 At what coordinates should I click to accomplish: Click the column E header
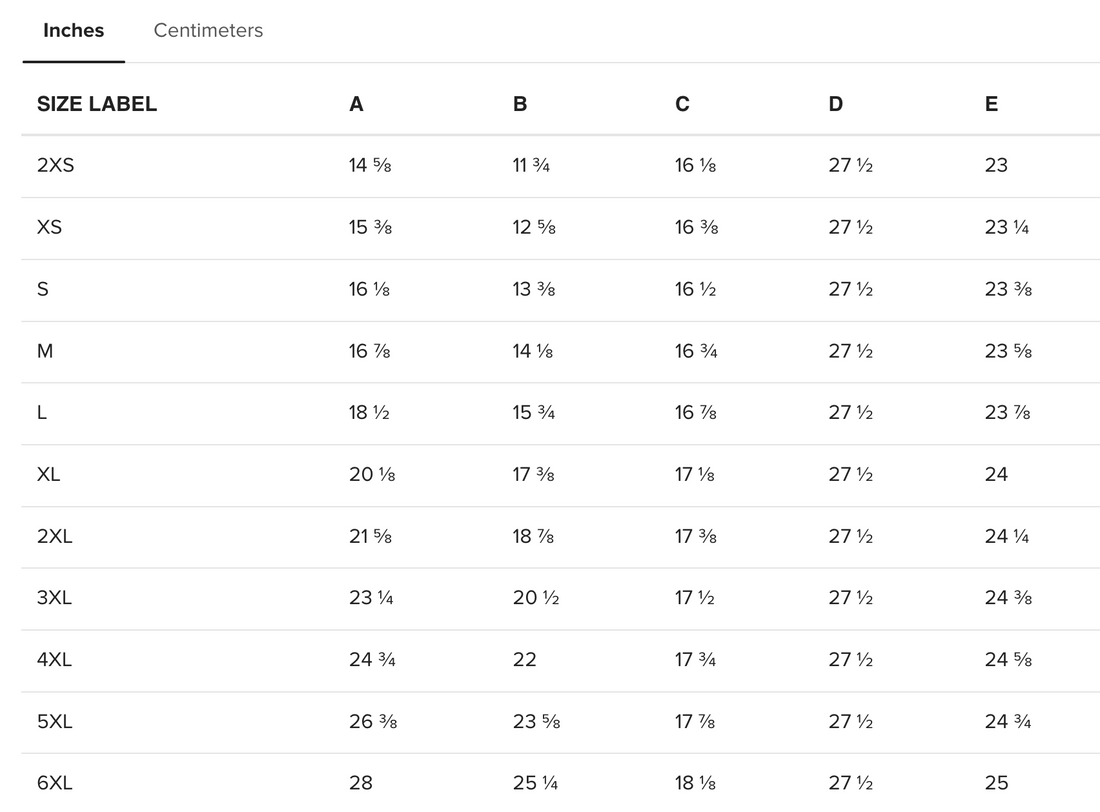[991, 104]
